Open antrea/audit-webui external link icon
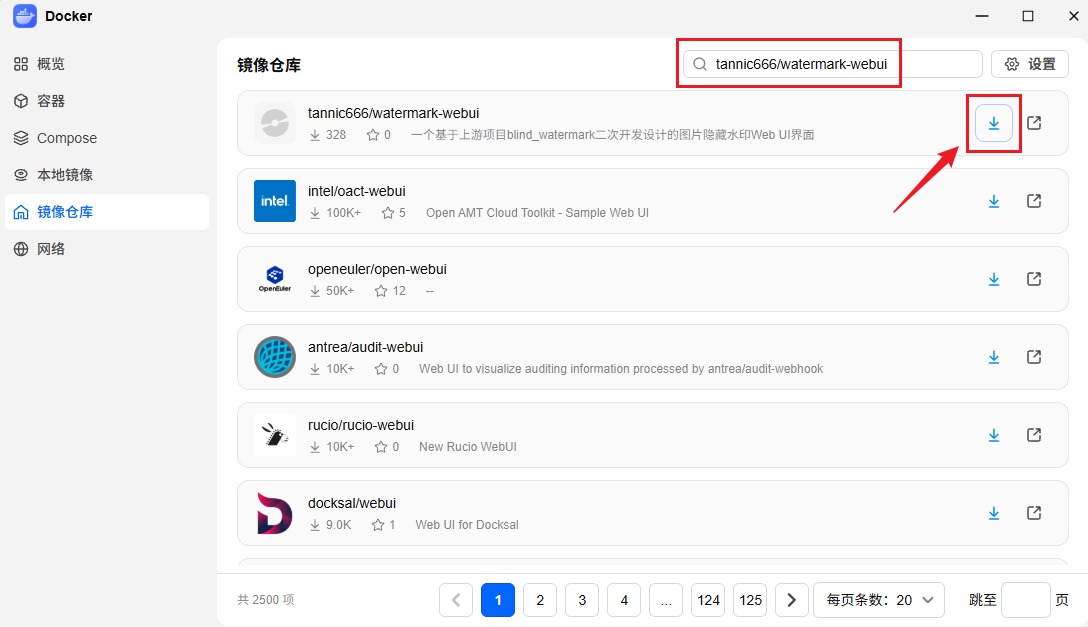This screenshot has height=627, width=1088. (1034, 357)
